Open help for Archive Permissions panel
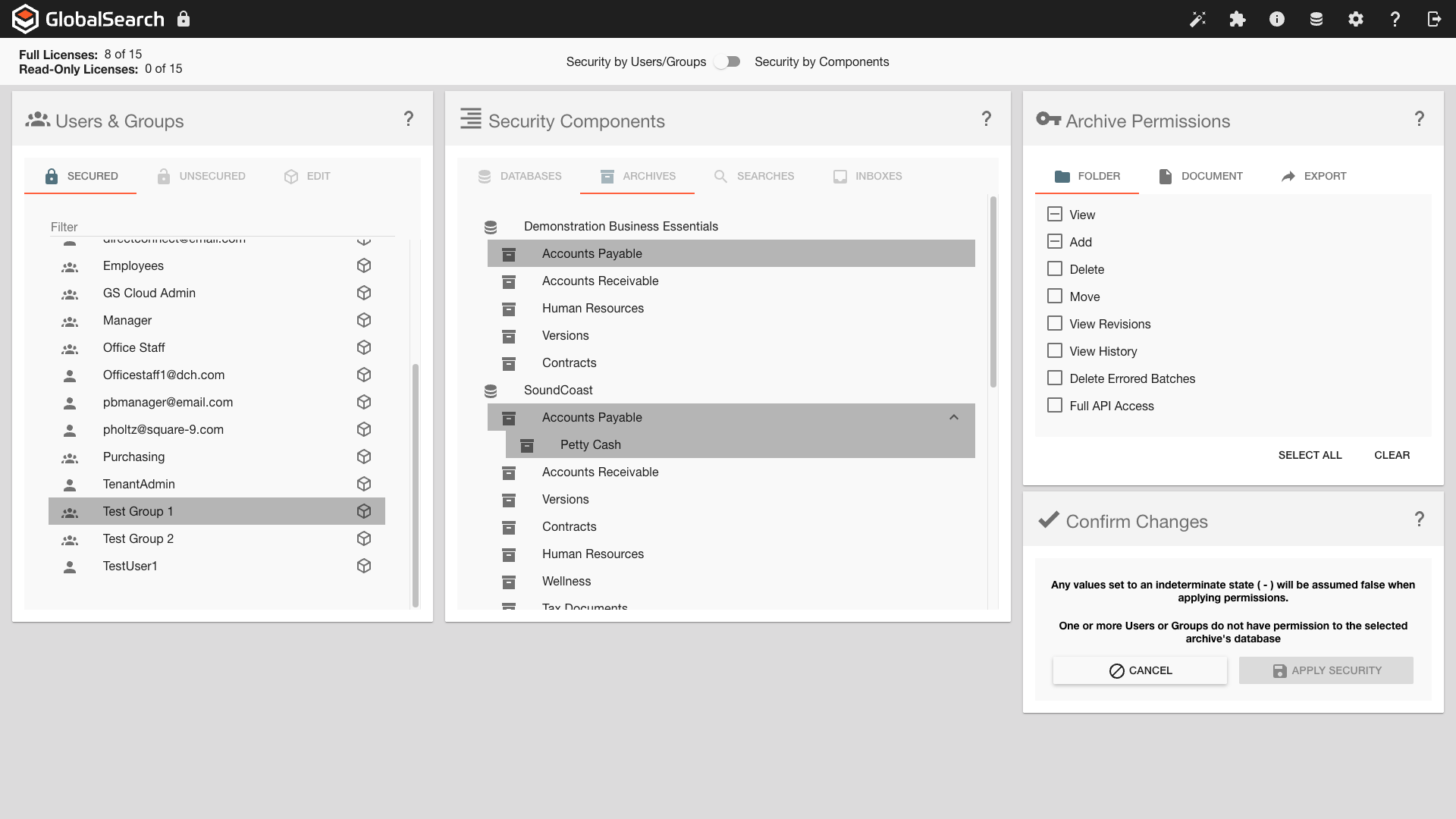This screenshot has height=819, width=1456. coord(1419,119)
